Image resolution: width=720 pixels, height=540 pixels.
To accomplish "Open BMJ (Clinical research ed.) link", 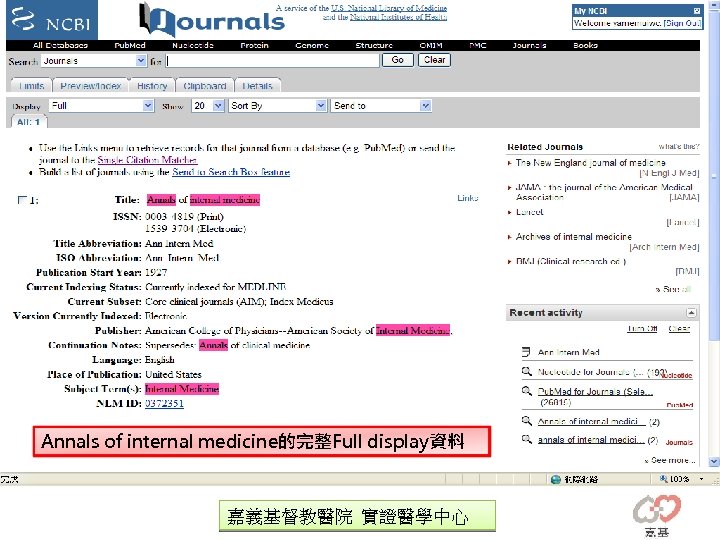I will pyautogui.click(x=571, y=261).
